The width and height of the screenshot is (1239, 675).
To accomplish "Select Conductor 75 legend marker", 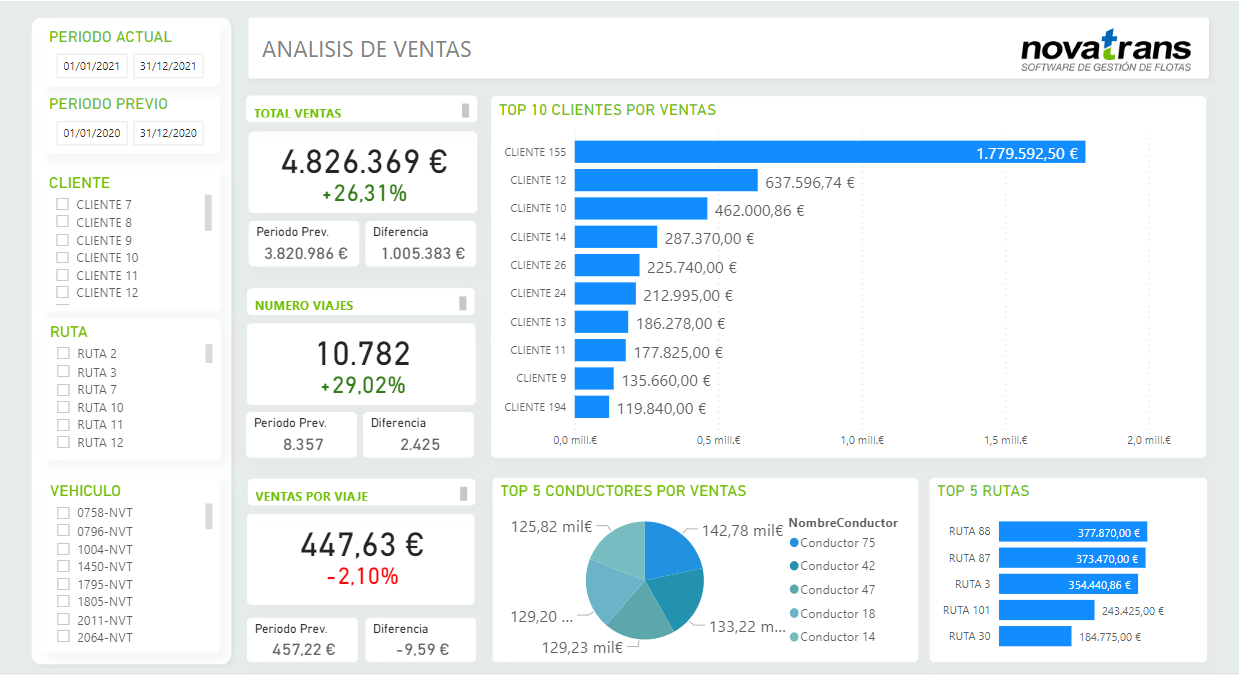I will tap(794, 542).
